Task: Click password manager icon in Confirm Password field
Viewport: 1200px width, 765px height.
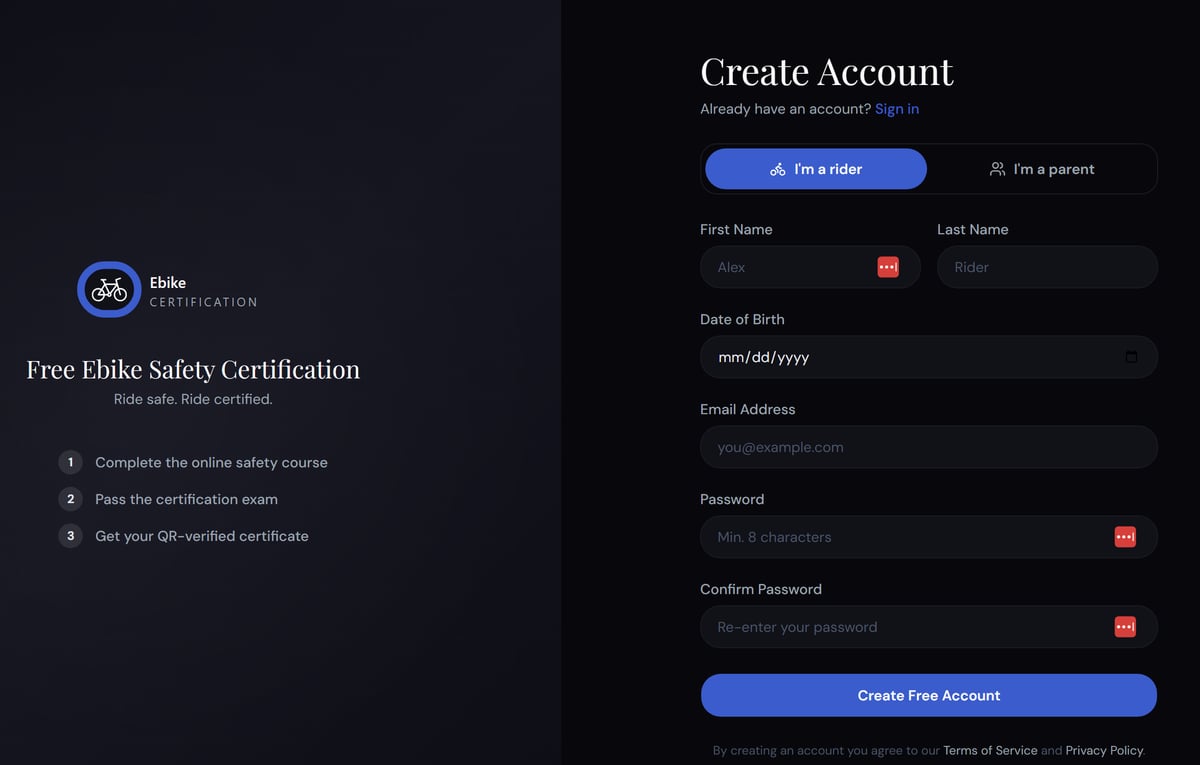Action: pyautogui.click(x=1125, y=627)
